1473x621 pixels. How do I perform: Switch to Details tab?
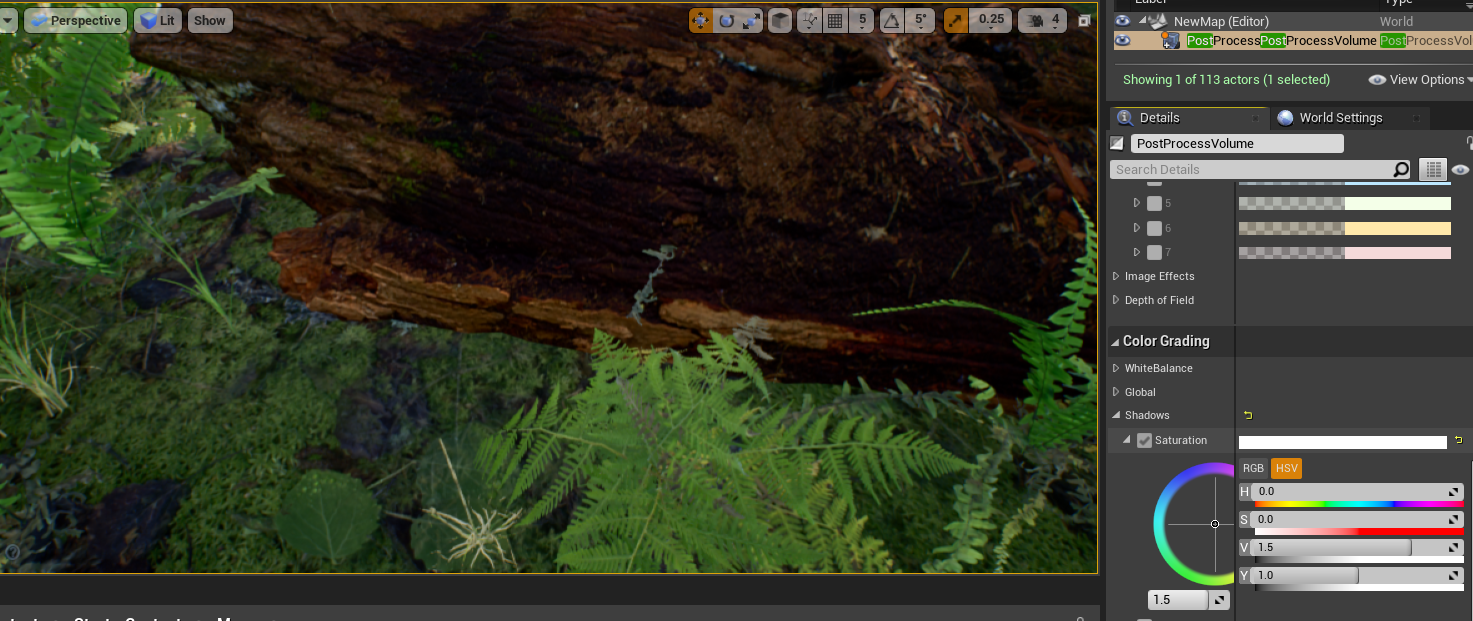(x=1188, y=117)
